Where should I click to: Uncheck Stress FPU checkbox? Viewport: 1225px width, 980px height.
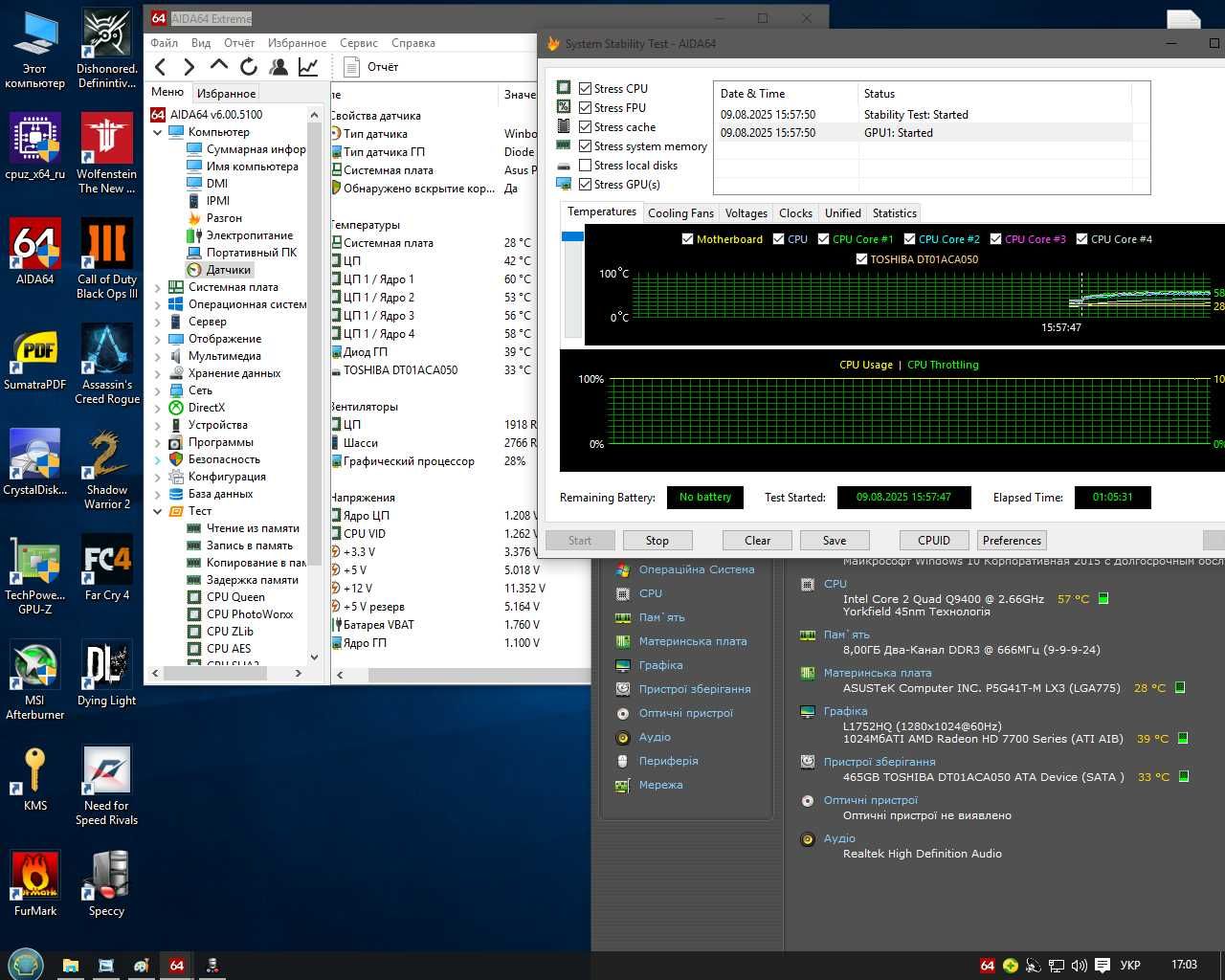[x=585, y=108]
